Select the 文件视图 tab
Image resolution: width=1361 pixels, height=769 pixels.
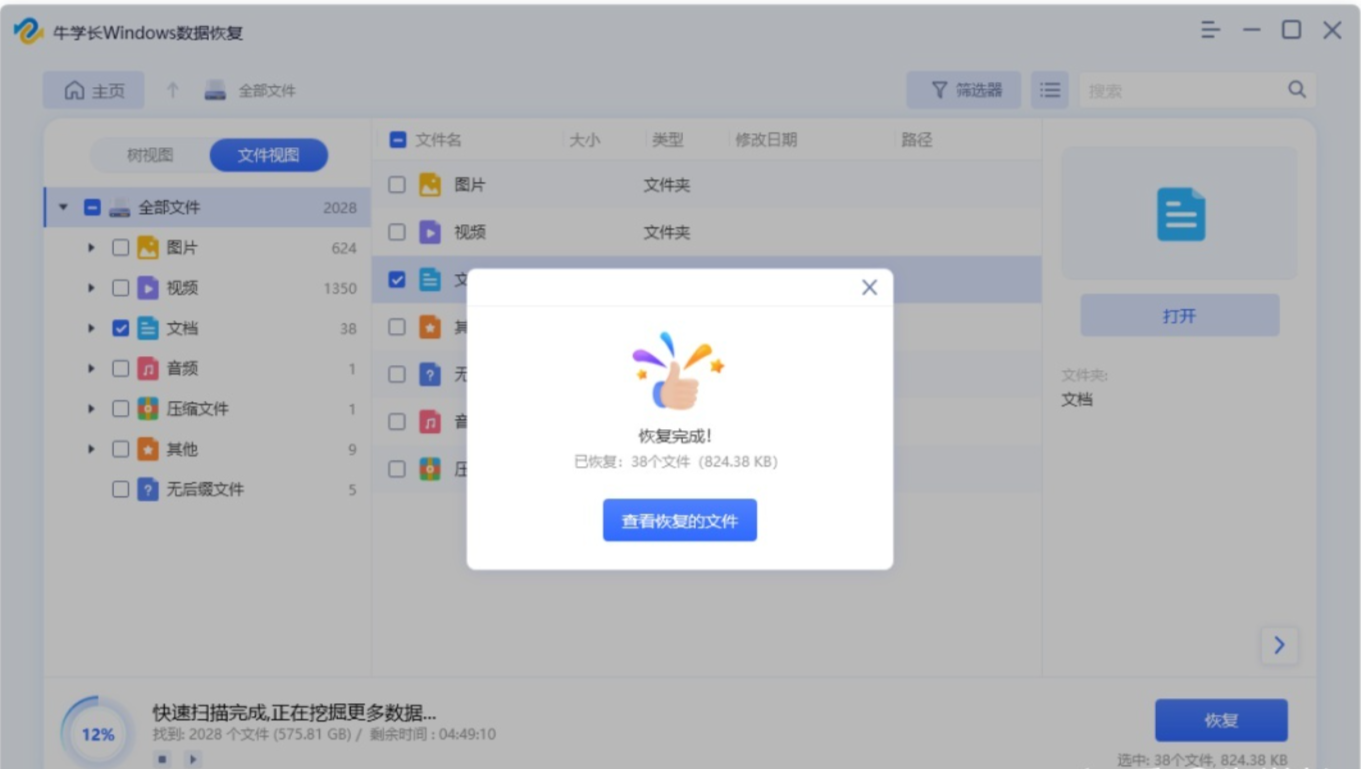click(x=268, y=155)
